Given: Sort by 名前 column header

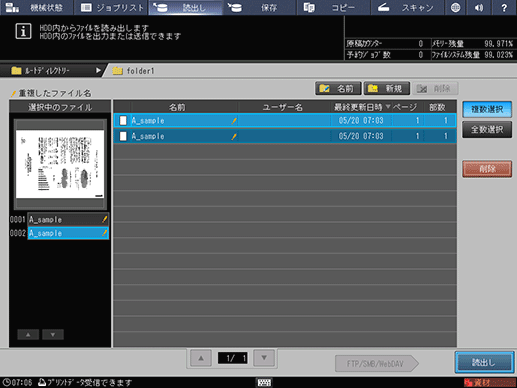Looking at the screenshot, I should 177,107.
